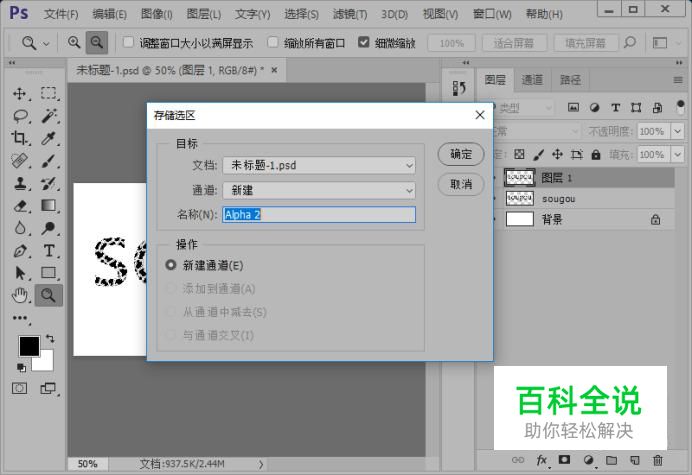Open the 图层(L) menu
The width and height of the screenshot is (692, 475).
(x=203, y=14)
